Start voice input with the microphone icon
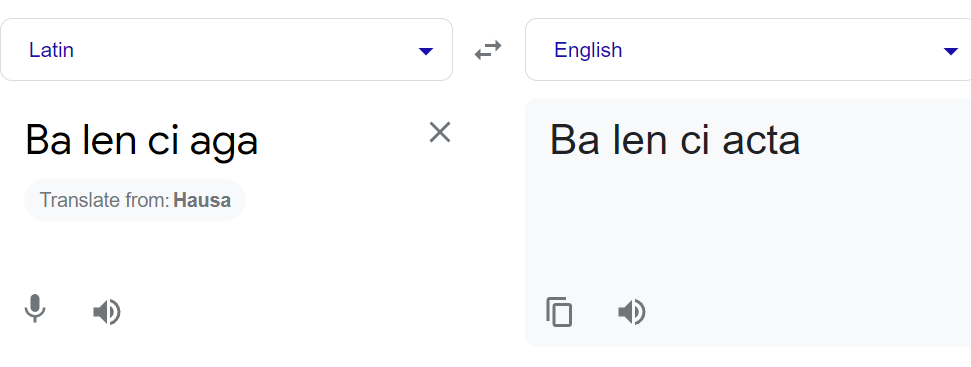 point(35,309)
